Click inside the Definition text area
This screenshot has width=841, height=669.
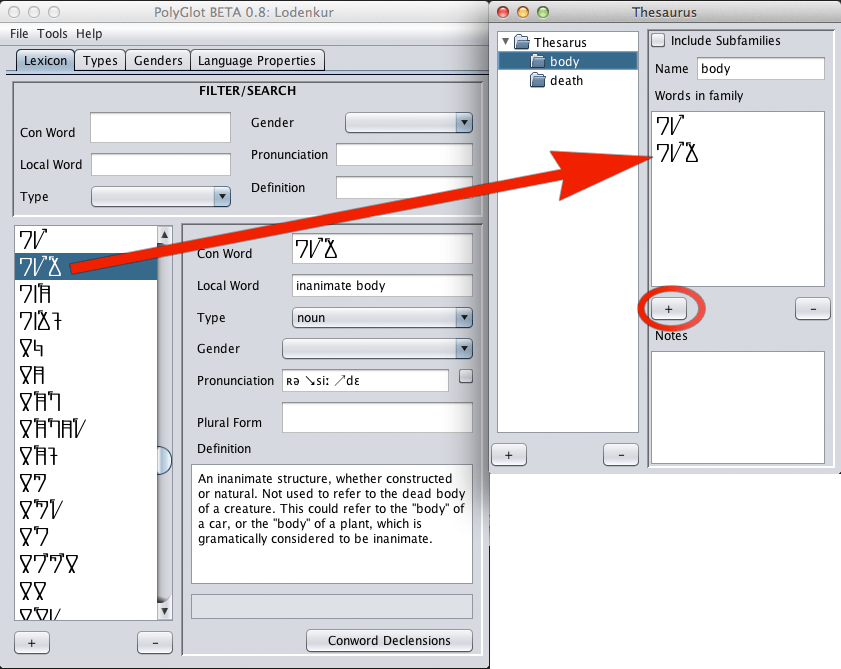click(x=332, y=524)
